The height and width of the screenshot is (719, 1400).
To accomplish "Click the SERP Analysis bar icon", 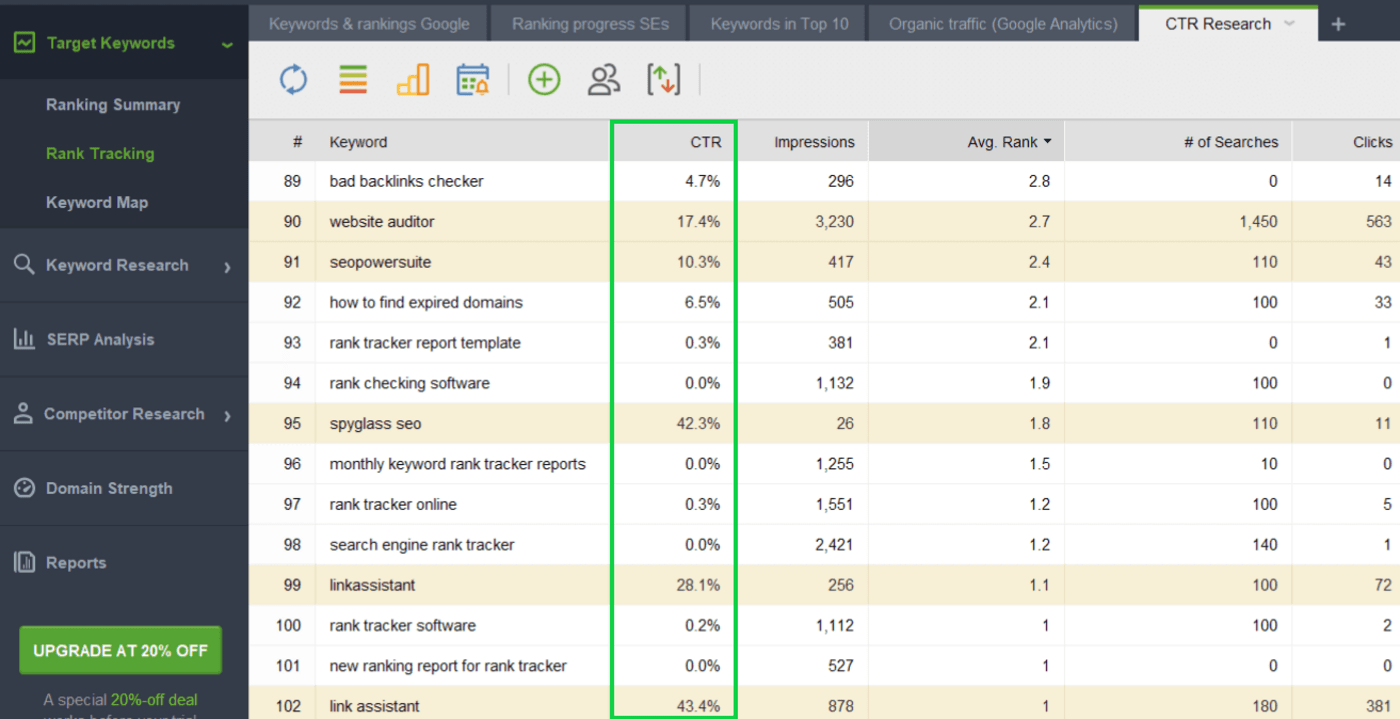I will (x=24, y=339).
